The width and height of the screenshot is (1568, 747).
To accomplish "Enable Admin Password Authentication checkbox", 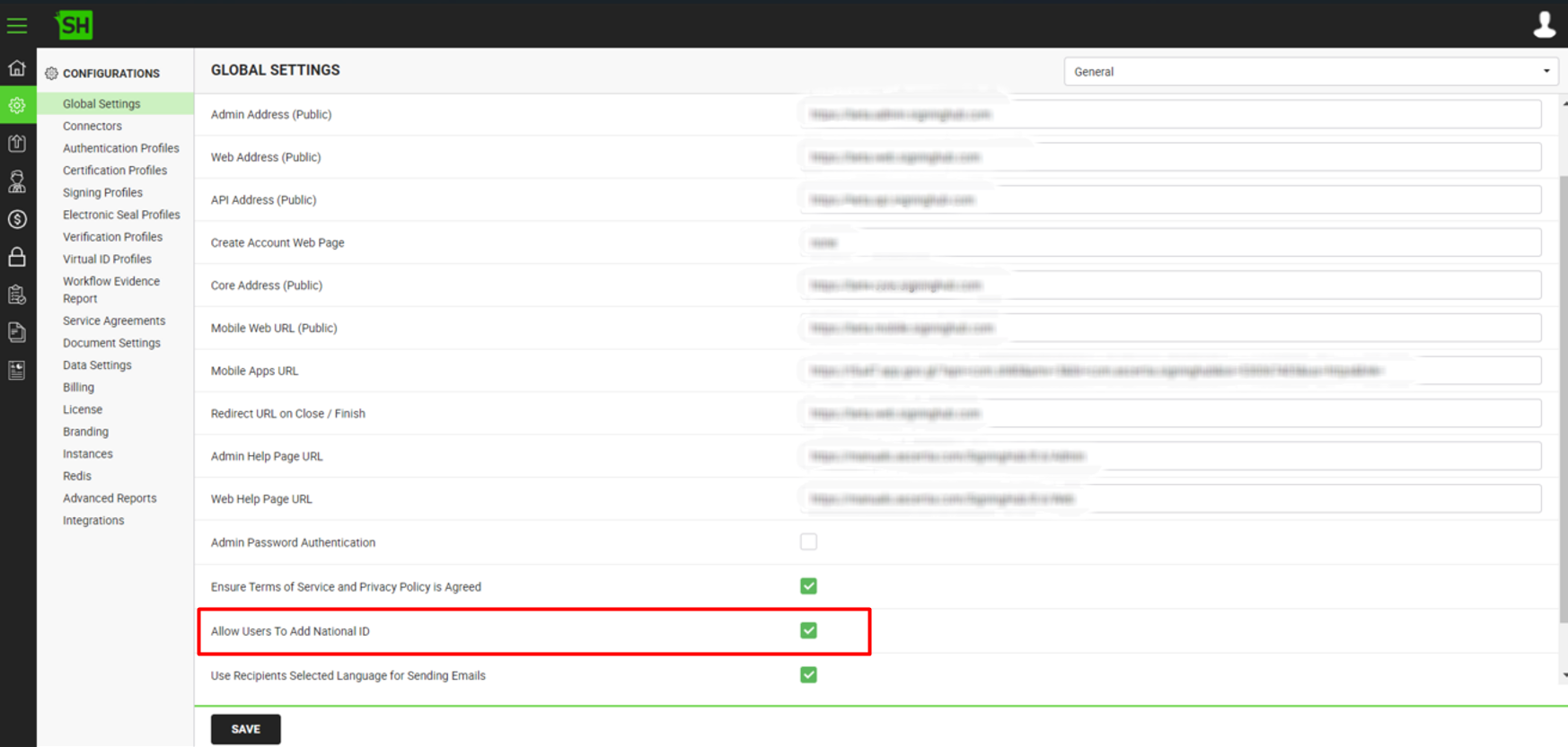I will (x=808, y=542).
